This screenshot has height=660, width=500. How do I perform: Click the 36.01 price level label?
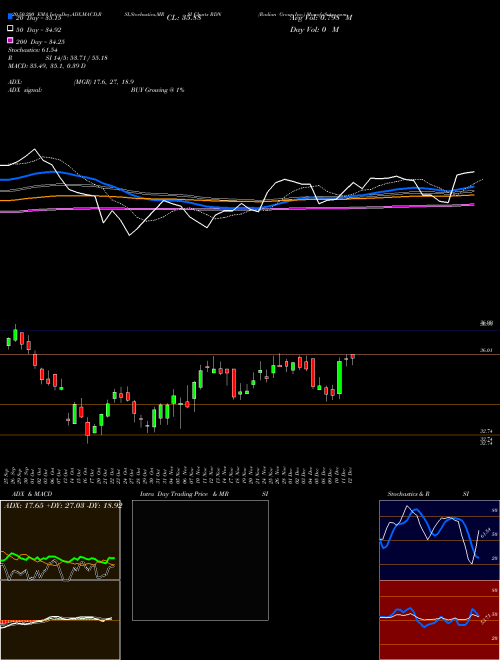(487, 350)
